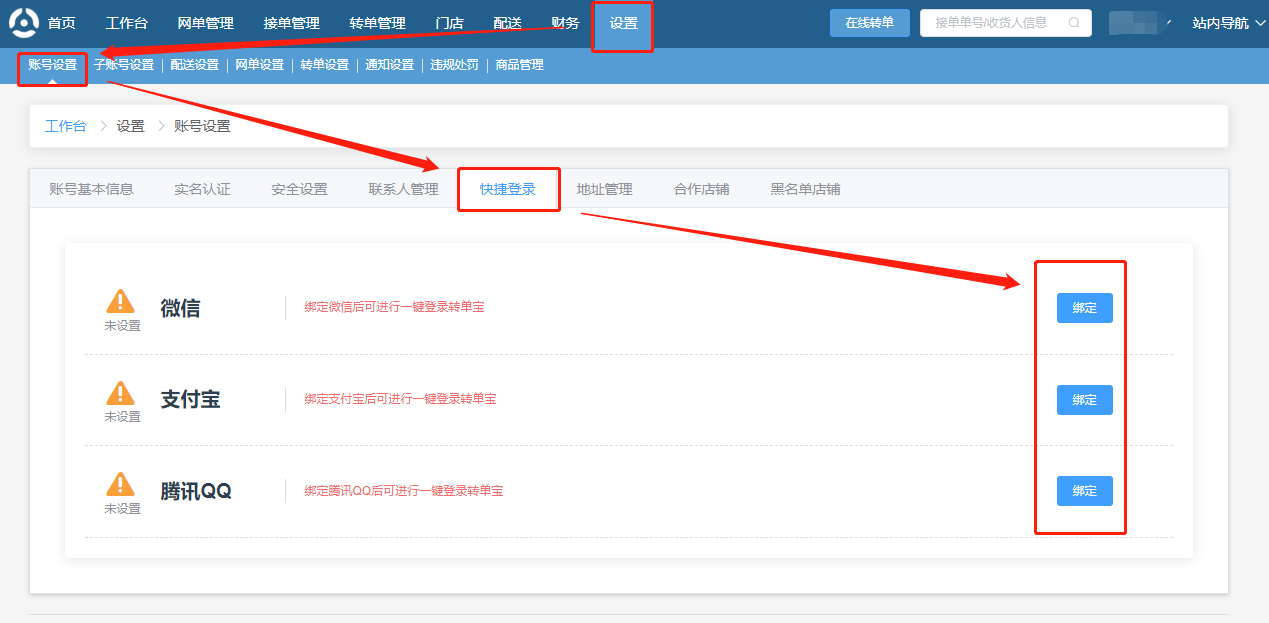Click 绑定 button for 微信
This screenshot has height=623, width=1269.
pyautogui.click(x=1085, y=308)
